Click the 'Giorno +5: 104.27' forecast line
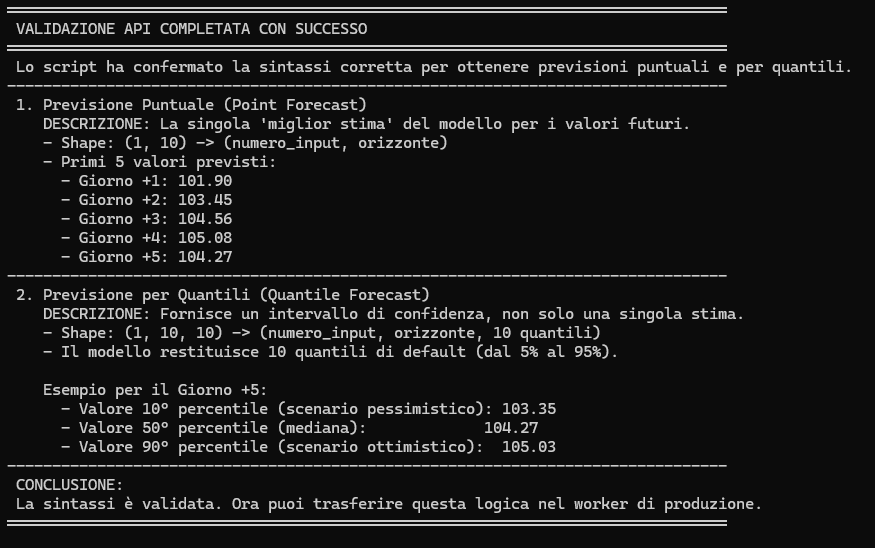The image size is (875, 548). 146,257
